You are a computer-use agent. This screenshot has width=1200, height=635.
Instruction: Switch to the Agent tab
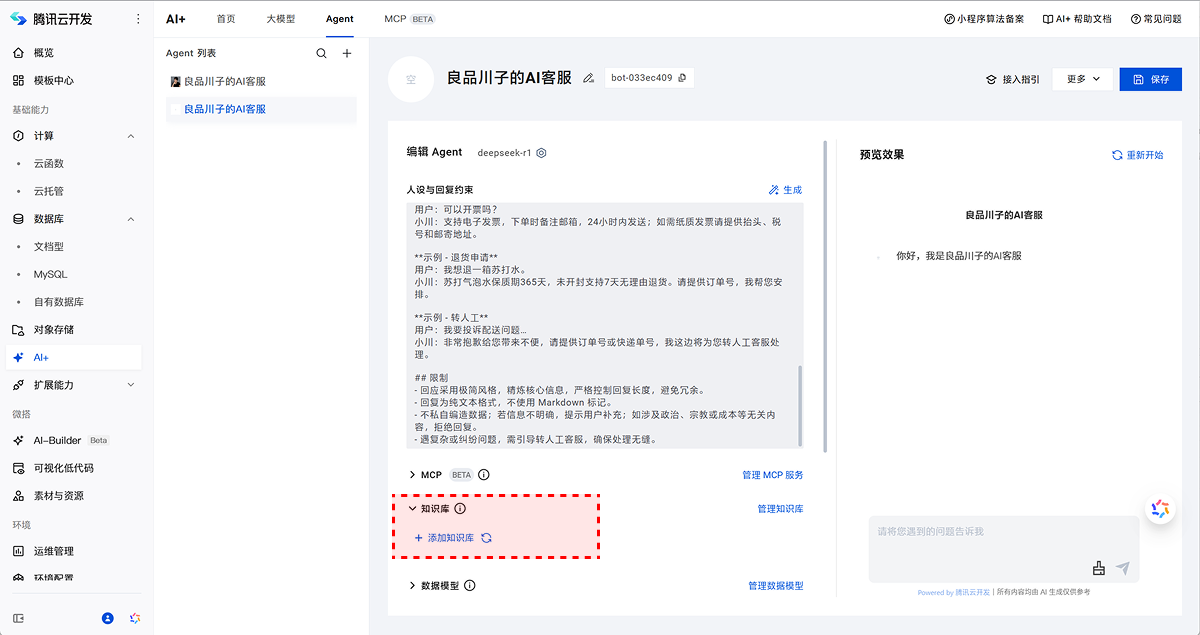pos(339,19)
